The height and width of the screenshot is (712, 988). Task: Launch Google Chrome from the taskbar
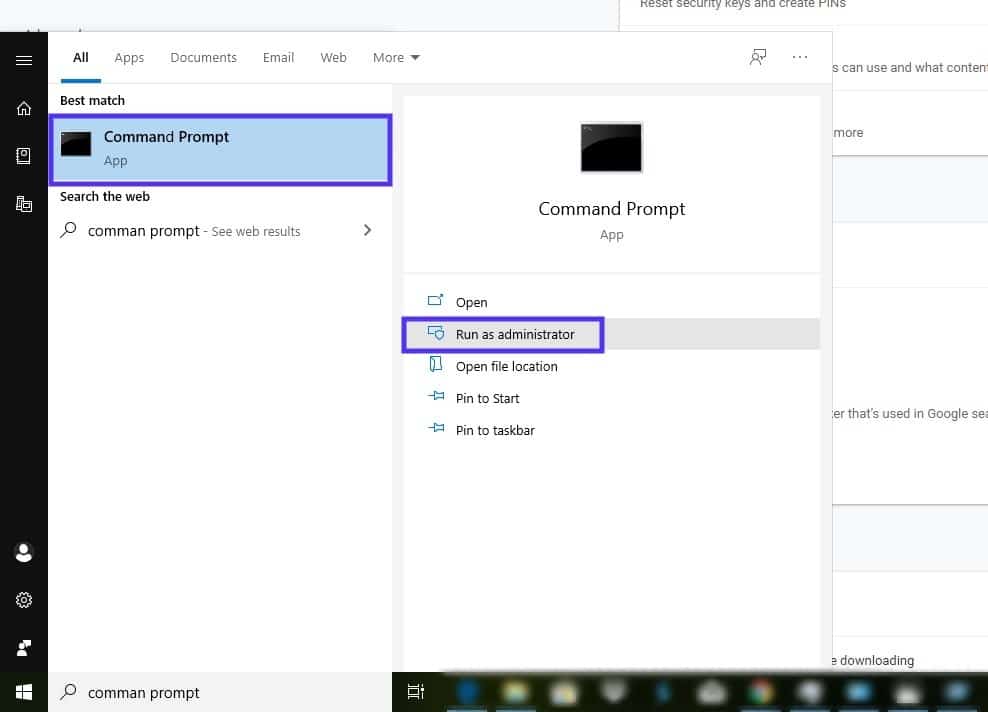pyautogui.click(x=760, y=691)
